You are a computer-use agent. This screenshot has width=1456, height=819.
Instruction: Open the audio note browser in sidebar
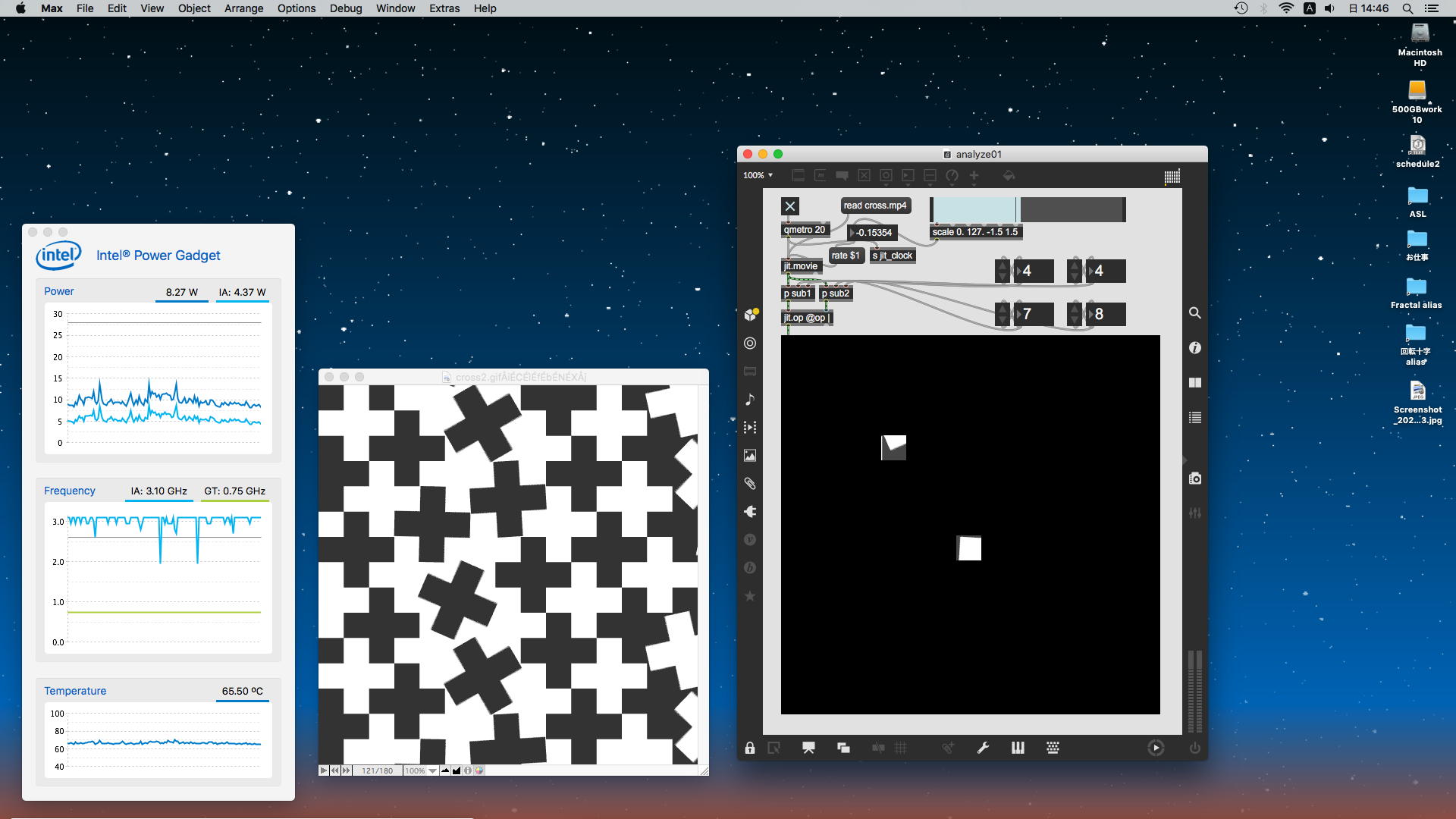pos(750,400)
